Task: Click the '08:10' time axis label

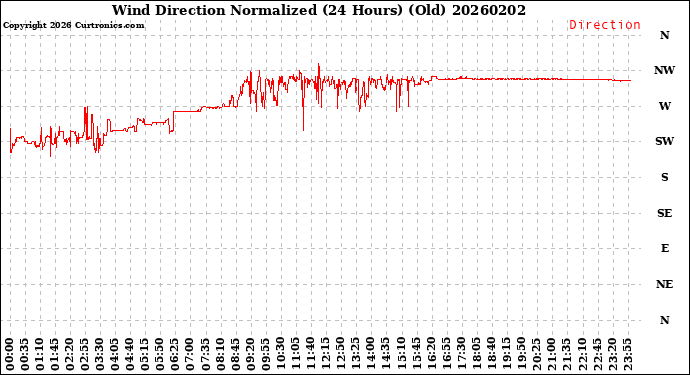Action: 220,355
